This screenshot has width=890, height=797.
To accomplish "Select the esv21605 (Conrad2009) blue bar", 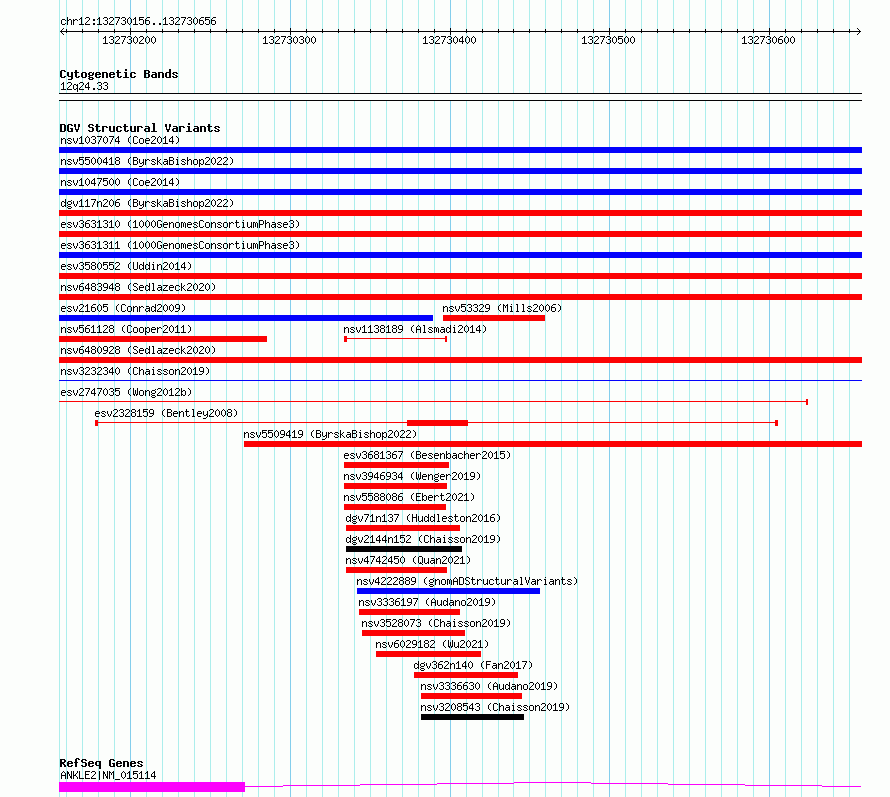I will click(x=246, y=318).
